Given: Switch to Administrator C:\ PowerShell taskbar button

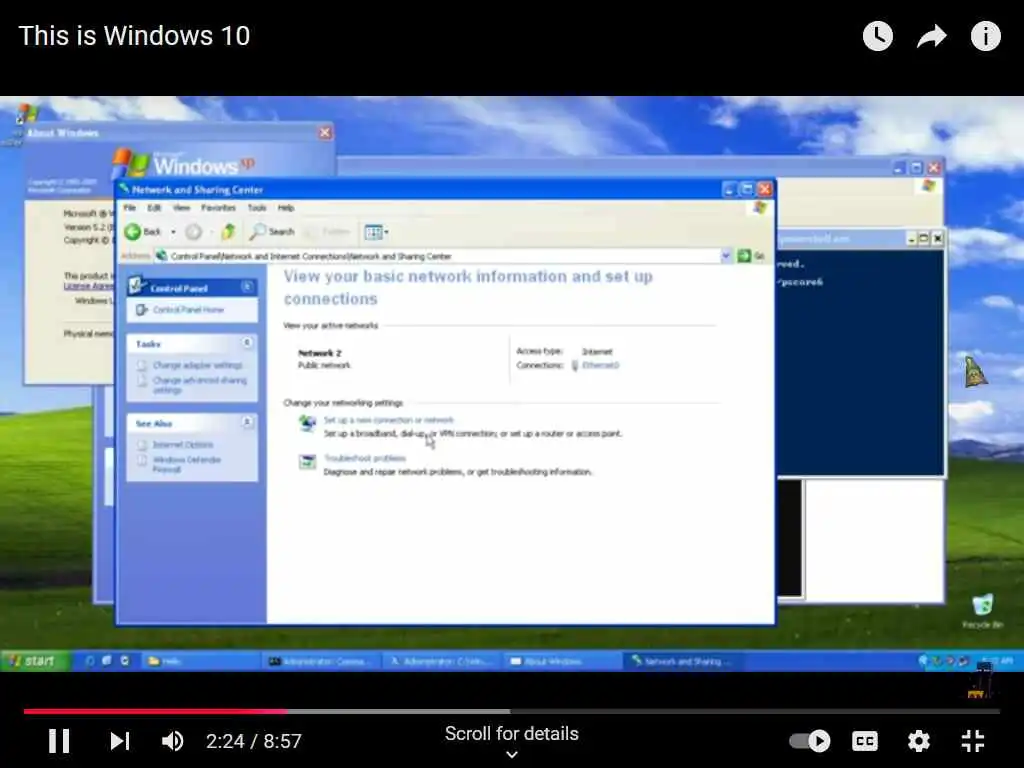Looking at the screenshot, I should (x=441, y=662).
